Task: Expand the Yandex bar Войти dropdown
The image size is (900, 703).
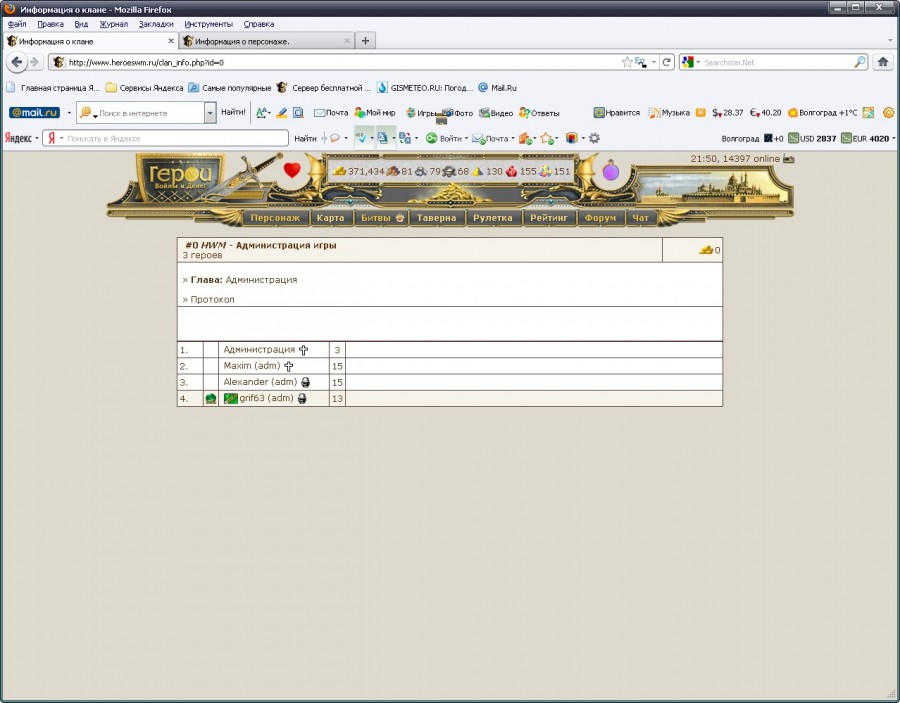Action: pyautogui.click(x=466, y=139)
